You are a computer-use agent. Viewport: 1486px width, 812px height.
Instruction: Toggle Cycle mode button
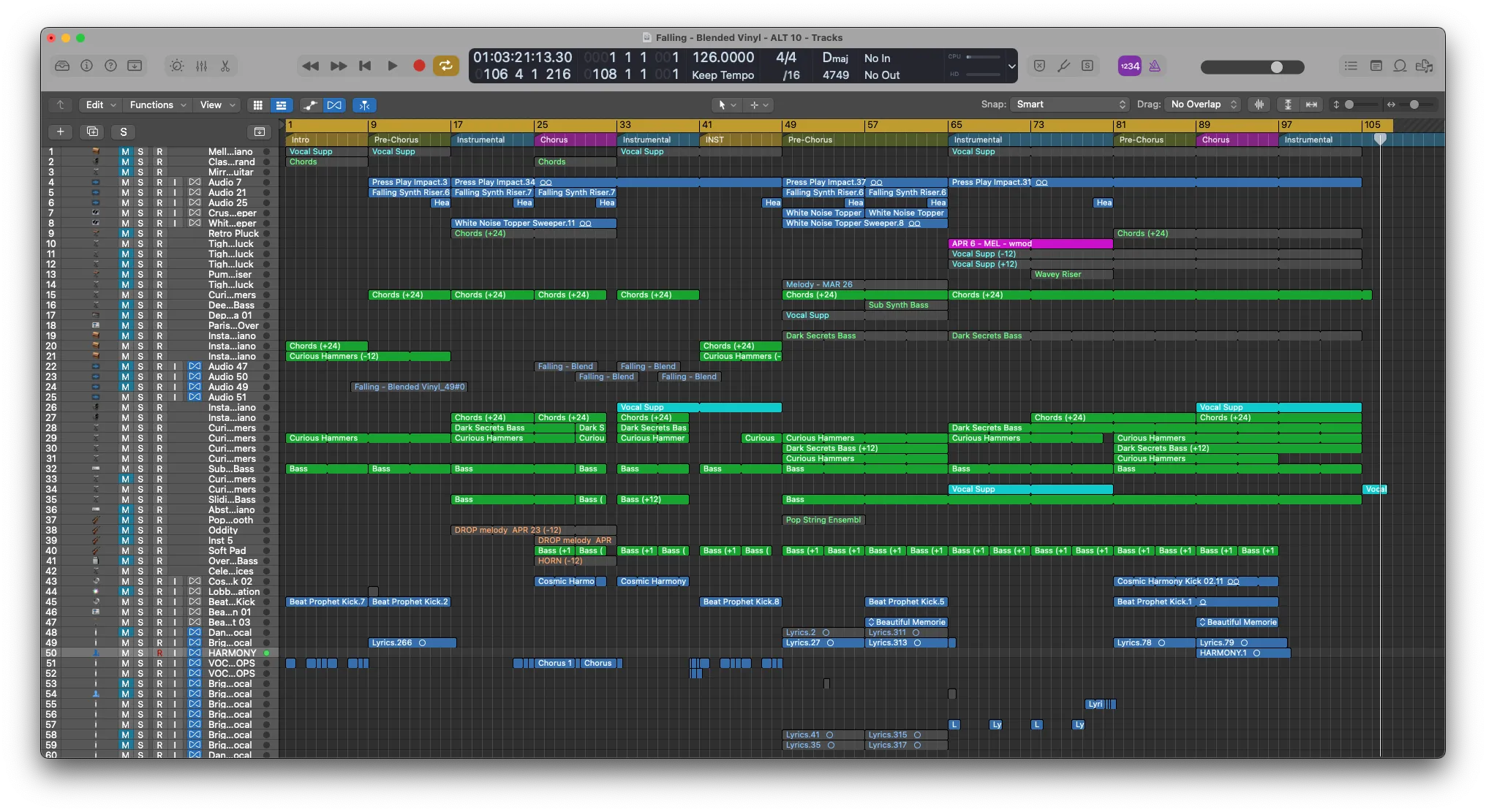pos(445,66)
